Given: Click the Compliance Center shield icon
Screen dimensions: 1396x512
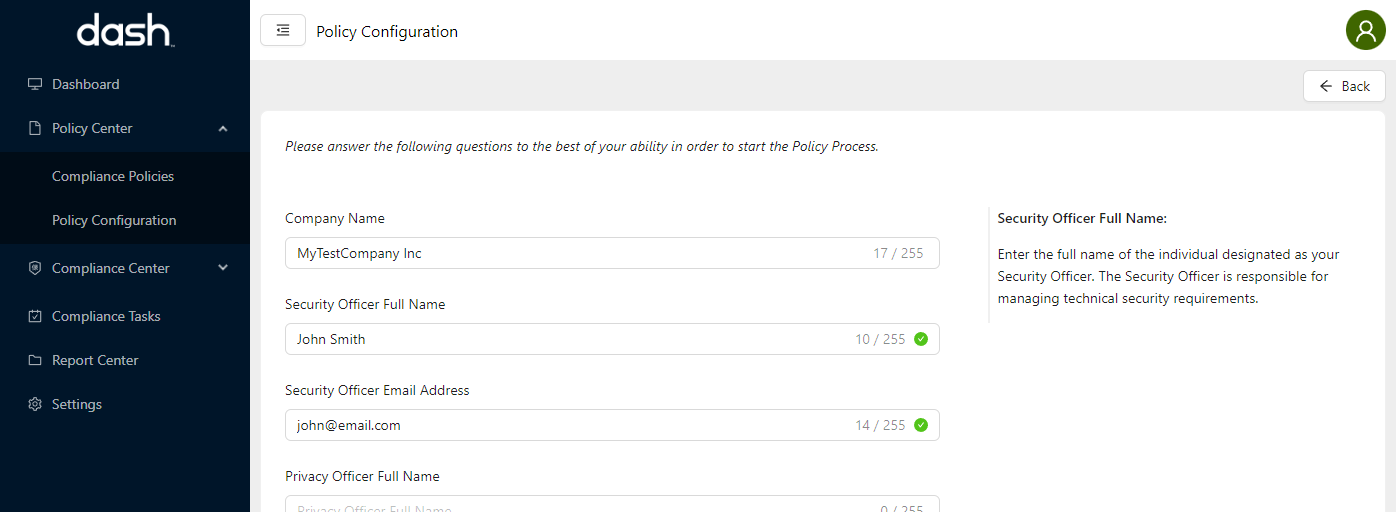Looking at the screenshot, I should coord(35,268).
